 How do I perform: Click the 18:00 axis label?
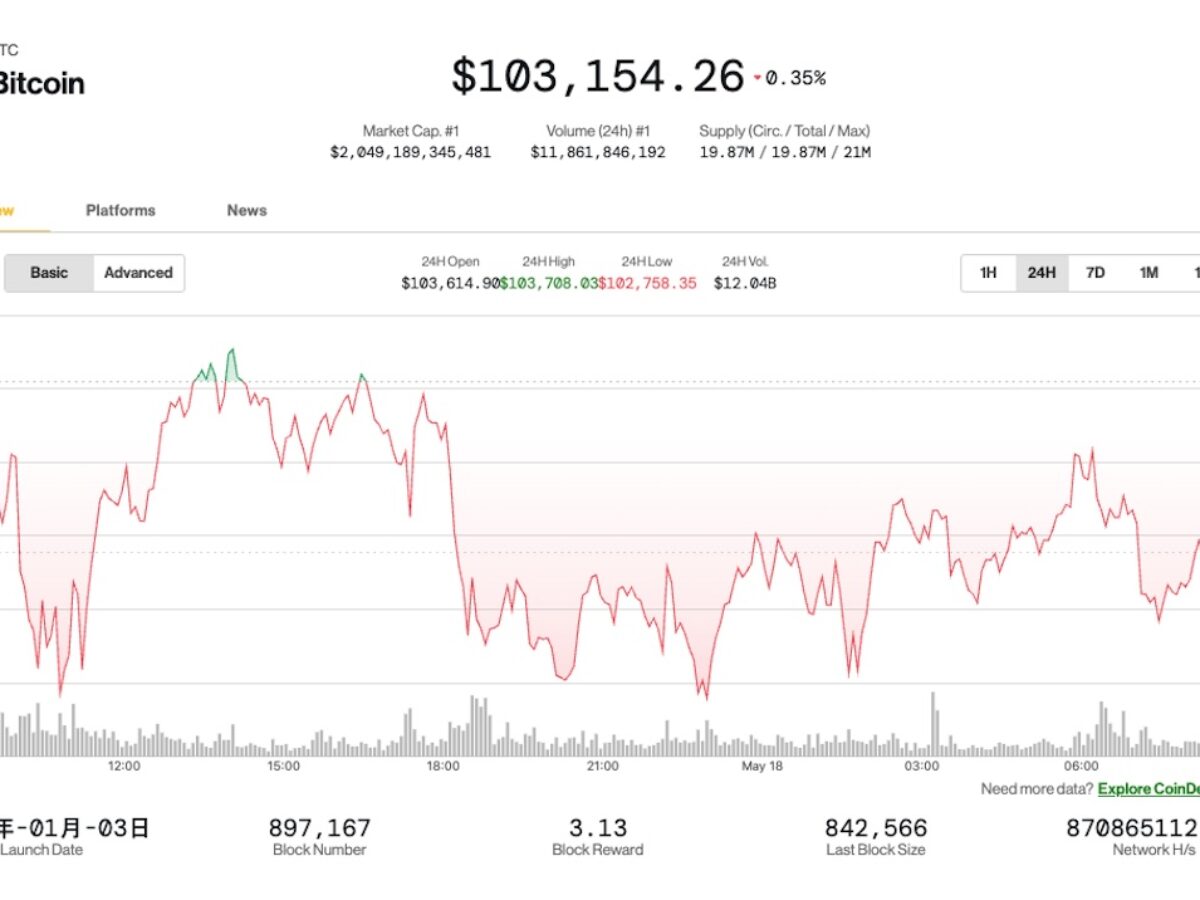(x=443, y=767)
